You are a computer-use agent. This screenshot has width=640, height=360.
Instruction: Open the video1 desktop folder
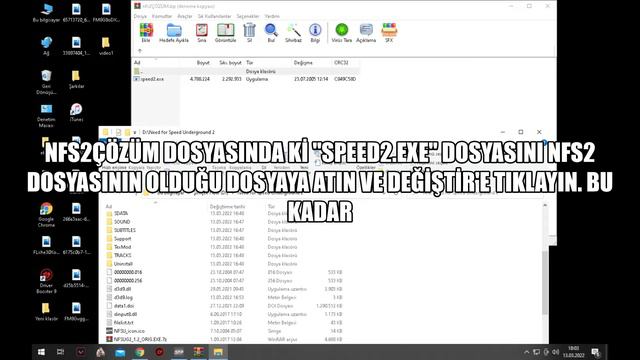coord(106,46)
